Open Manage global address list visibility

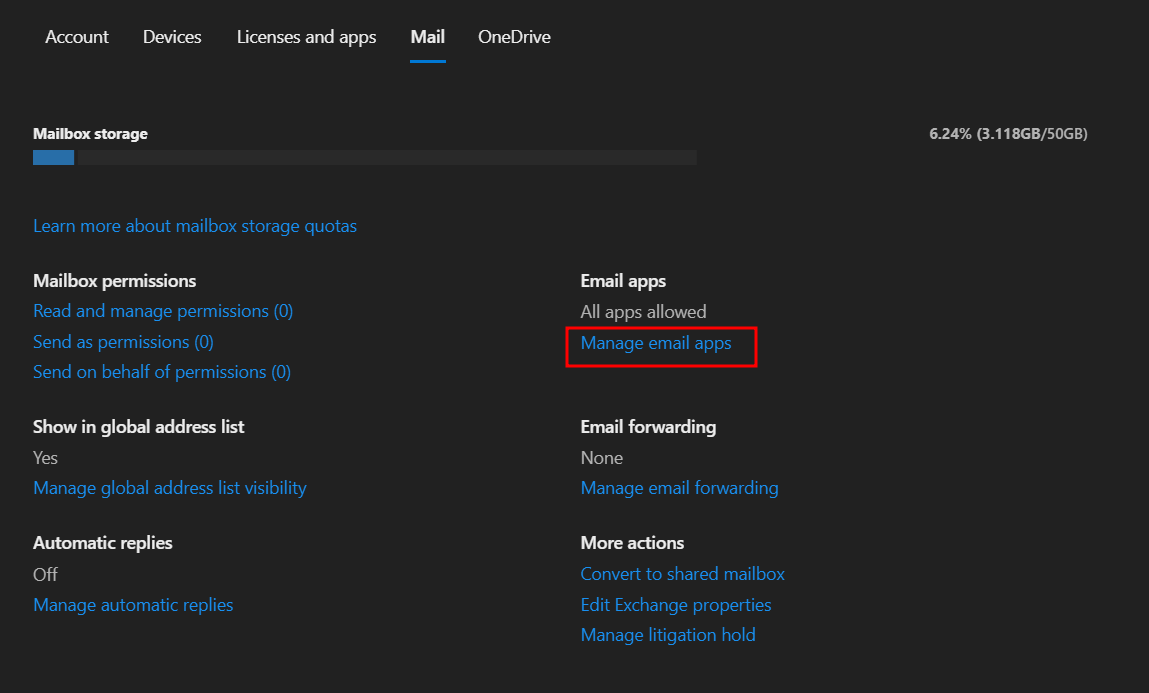point(170,488)
